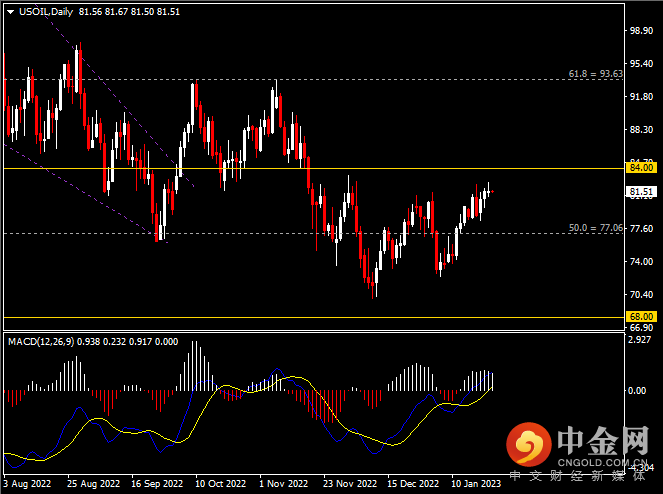Click the 15 Dec 2022 date label

coord(413,483)
